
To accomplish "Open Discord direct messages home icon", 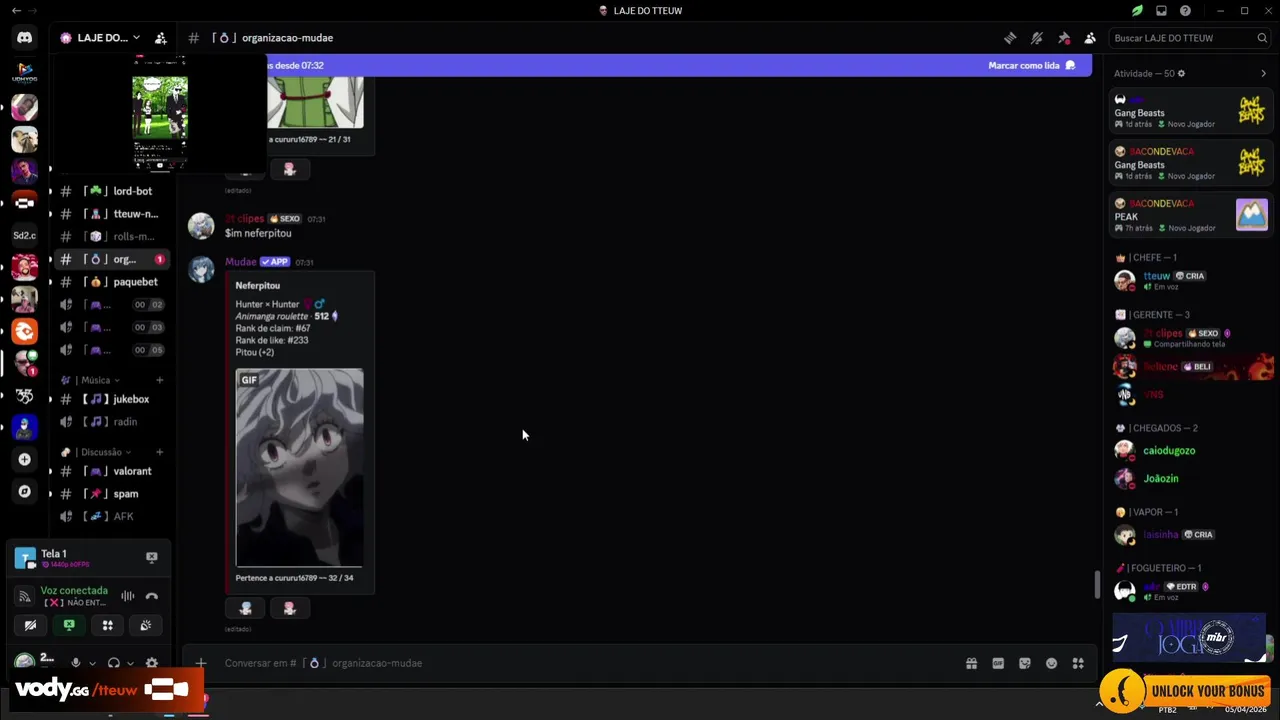I will (25, 38).
